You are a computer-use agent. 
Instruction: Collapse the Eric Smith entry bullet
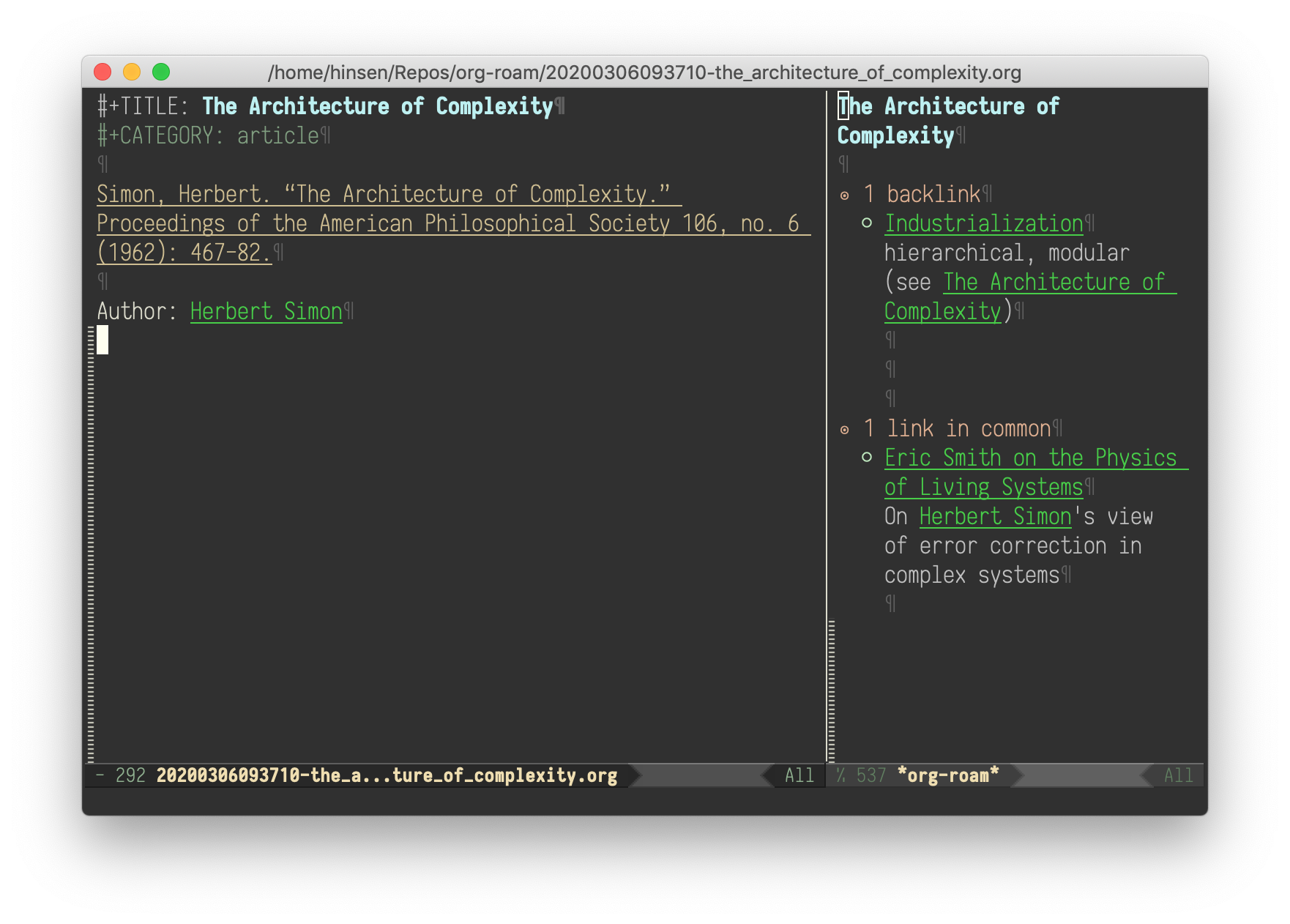click(867, 458)
